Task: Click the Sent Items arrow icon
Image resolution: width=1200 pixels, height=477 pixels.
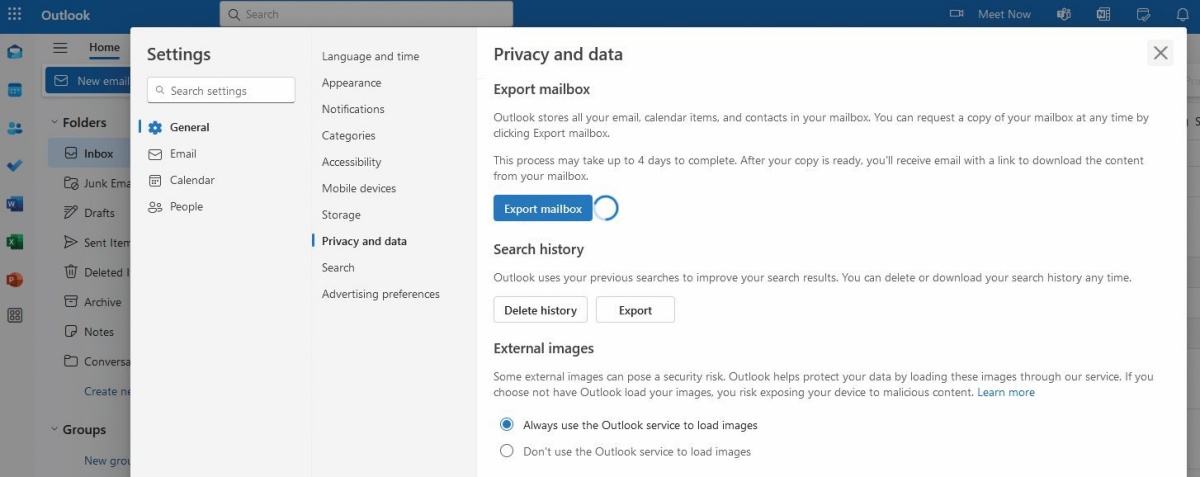Action: (x=71, y=242)
